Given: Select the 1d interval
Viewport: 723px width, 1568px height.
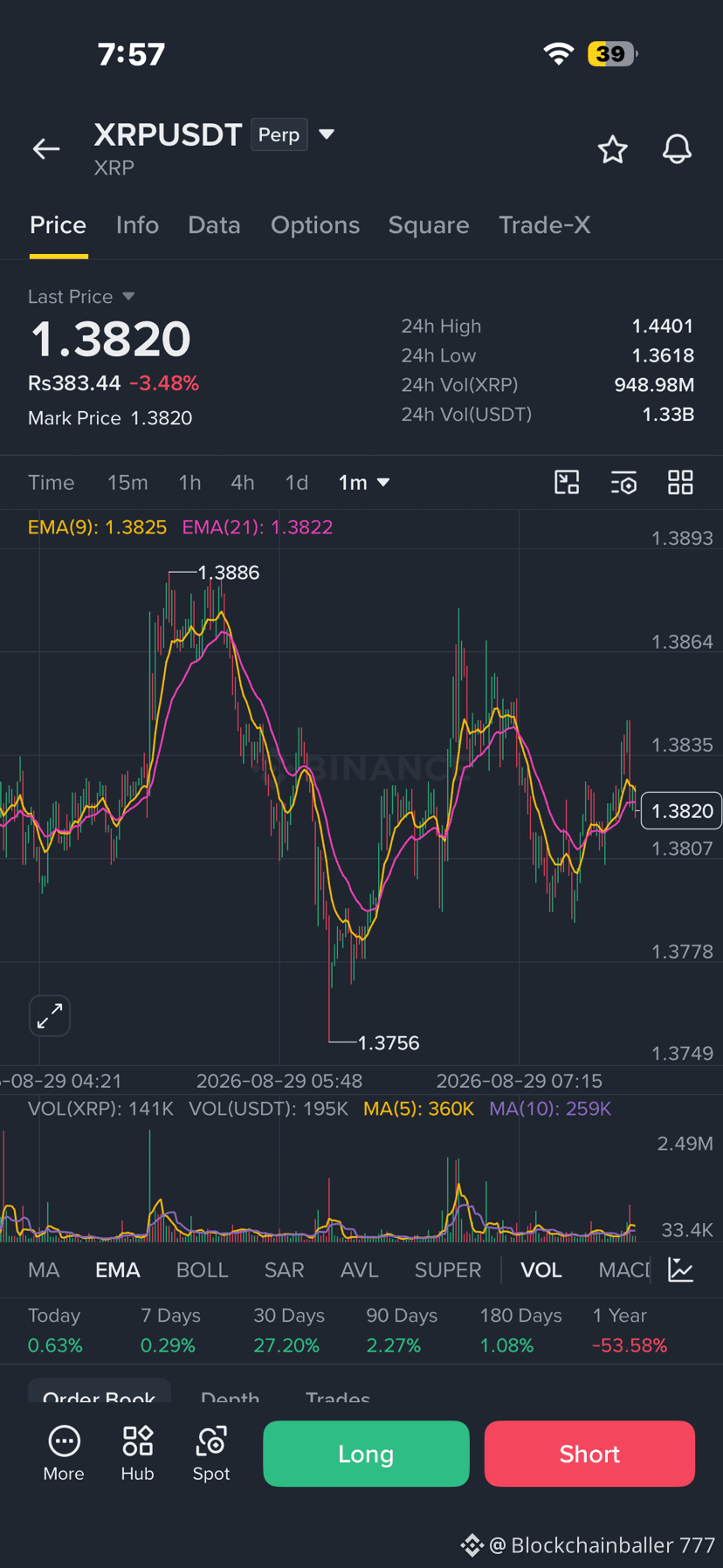Looking at the screenshot, I should (x=297, y=482).
